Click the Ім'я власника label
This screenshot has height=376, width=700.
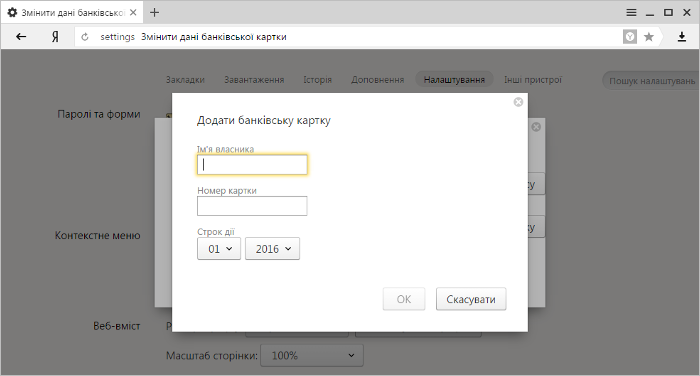(x=225, y=149)
